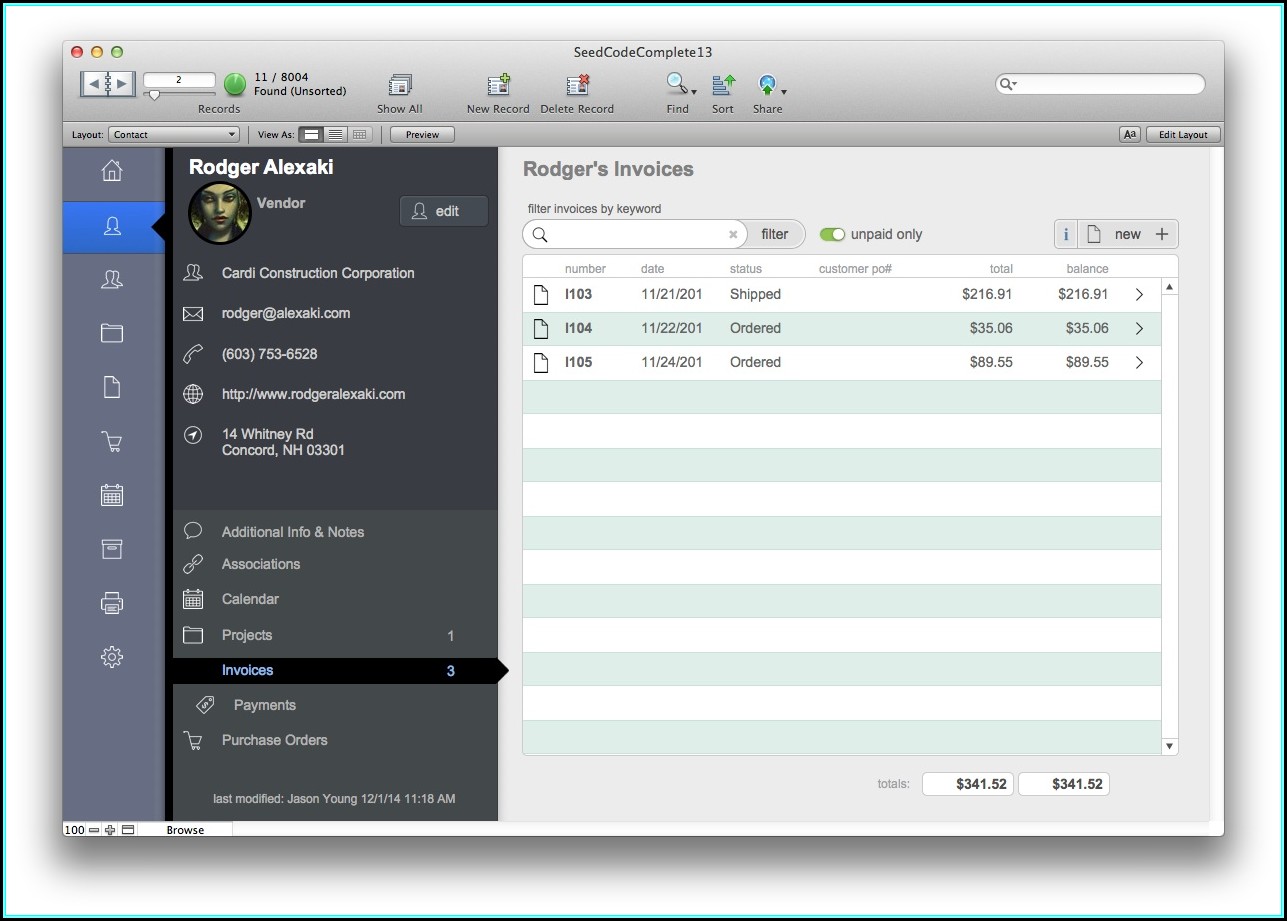Open the calendar icon in left sidebar
1287x921 pixels.
(112, 494)
